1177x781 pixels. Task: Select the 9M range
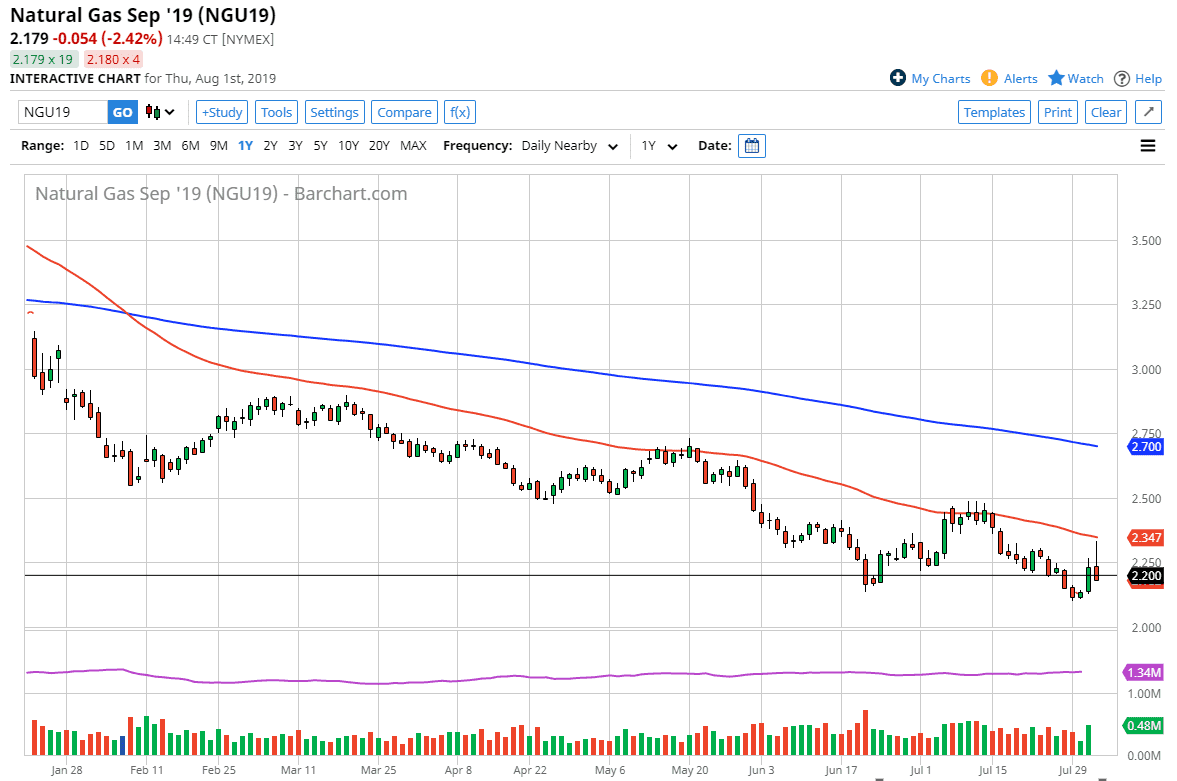(x=218, y=146)
